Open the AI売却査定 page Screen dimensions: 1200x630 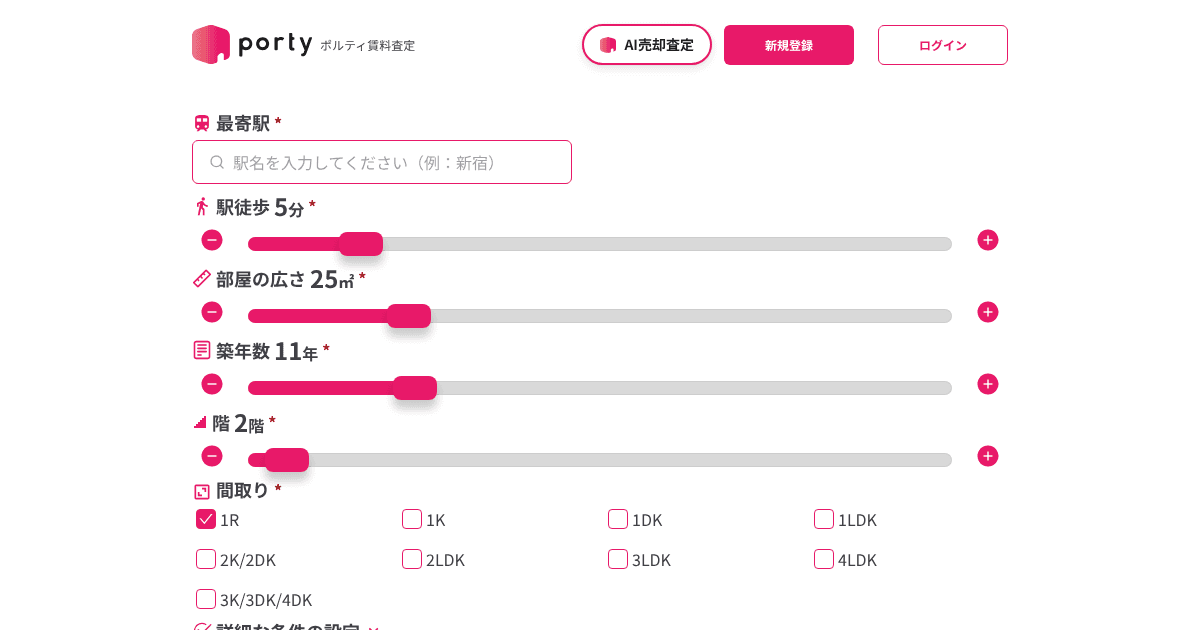pos(647,45)
